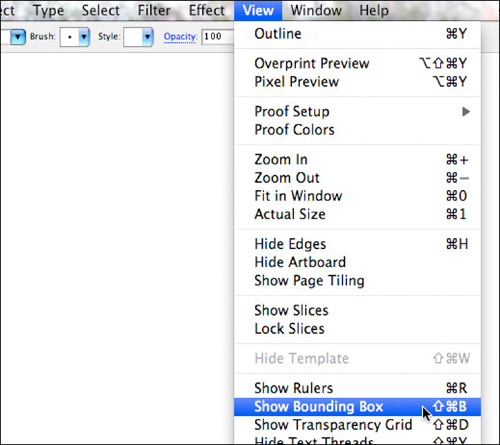Select Overprint Preview
This screenshot has width=500, height=445.
357,63
